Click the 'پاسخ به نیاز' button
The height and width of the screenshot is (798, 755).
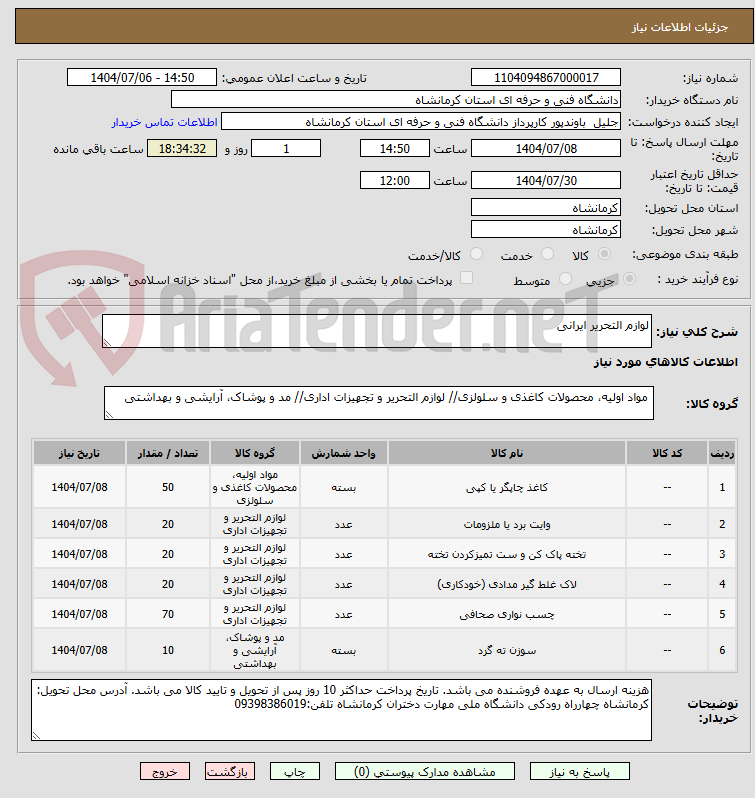pos(579,772)
